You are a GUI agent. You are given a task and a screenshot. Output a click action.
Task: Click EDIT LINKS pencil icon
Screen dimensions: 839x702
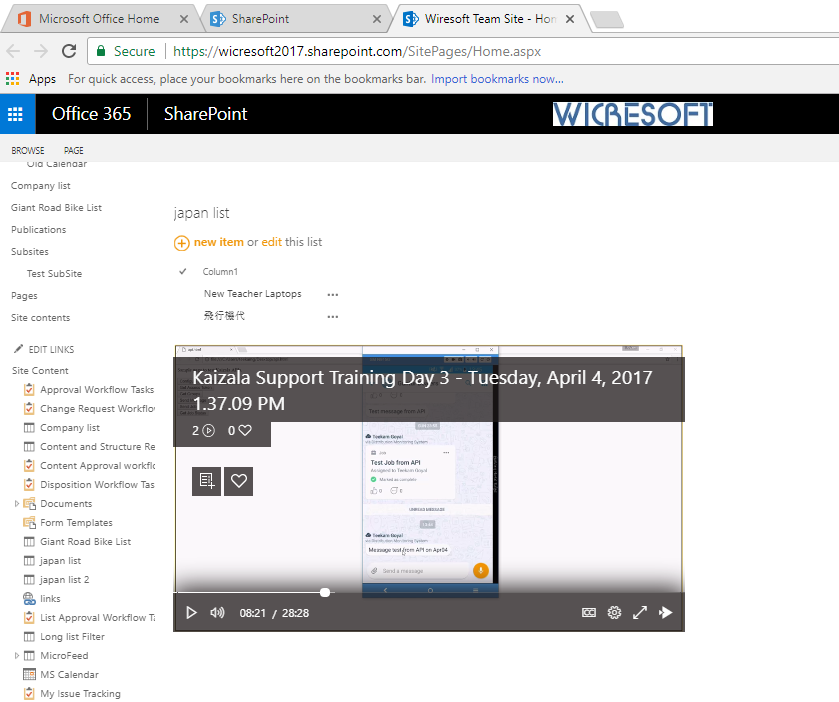point(18,349)
